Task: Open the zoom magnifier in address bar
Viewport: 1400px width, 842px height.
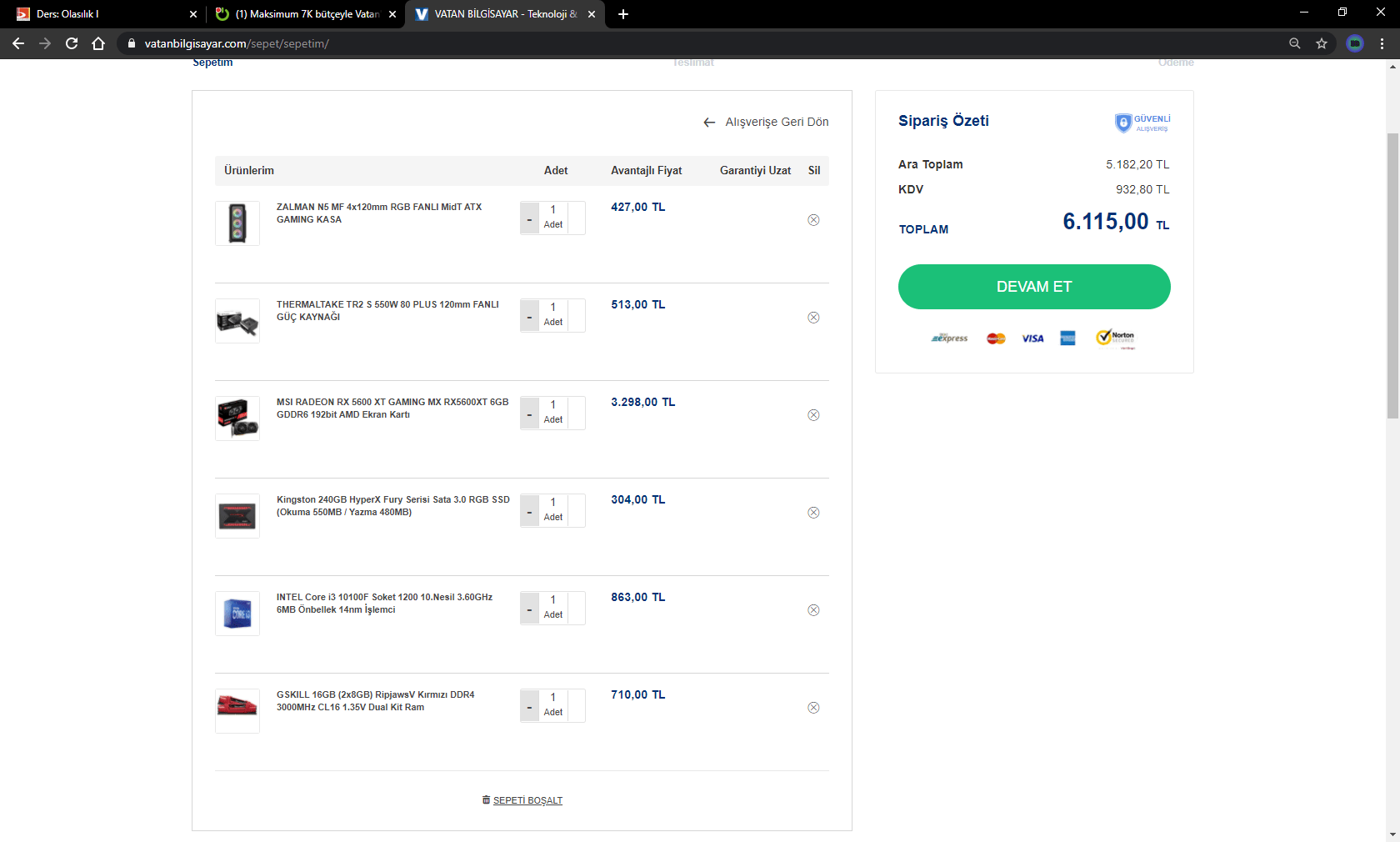Action: pyautogui.click(x=1294, y=43)
